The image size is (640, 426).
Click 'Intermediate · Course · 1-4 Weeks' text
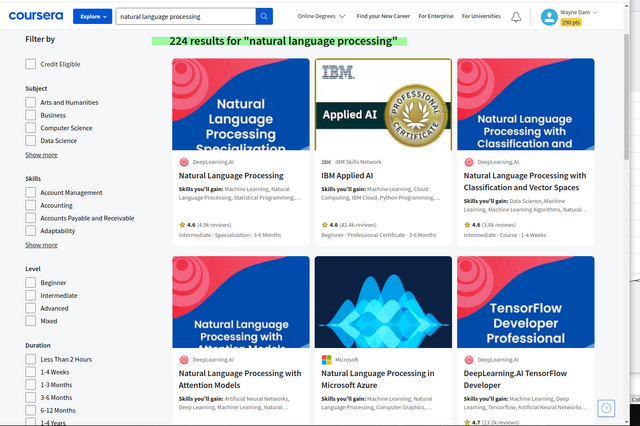(x=505, y=235)
